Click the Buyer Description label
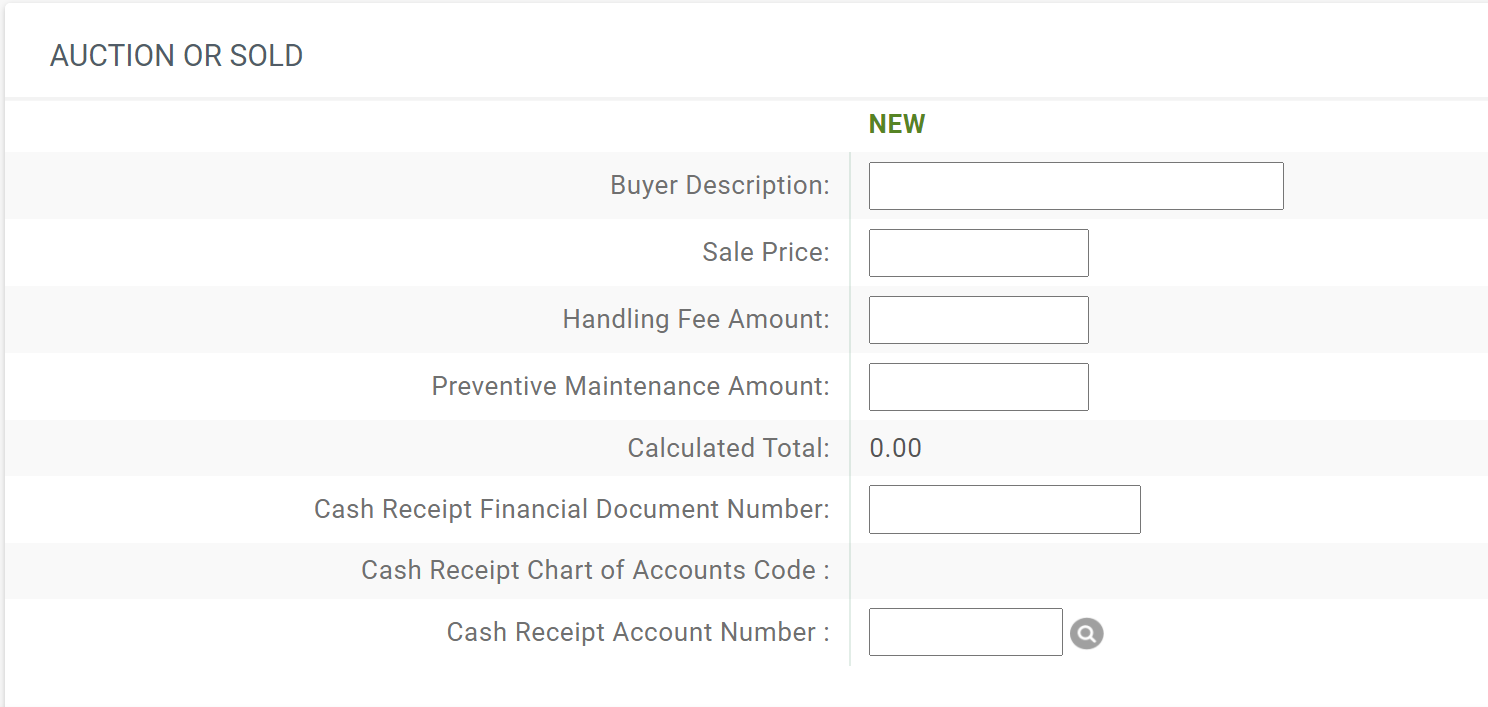The height and width of the screenshot is (707, 1488). [720, 185]
